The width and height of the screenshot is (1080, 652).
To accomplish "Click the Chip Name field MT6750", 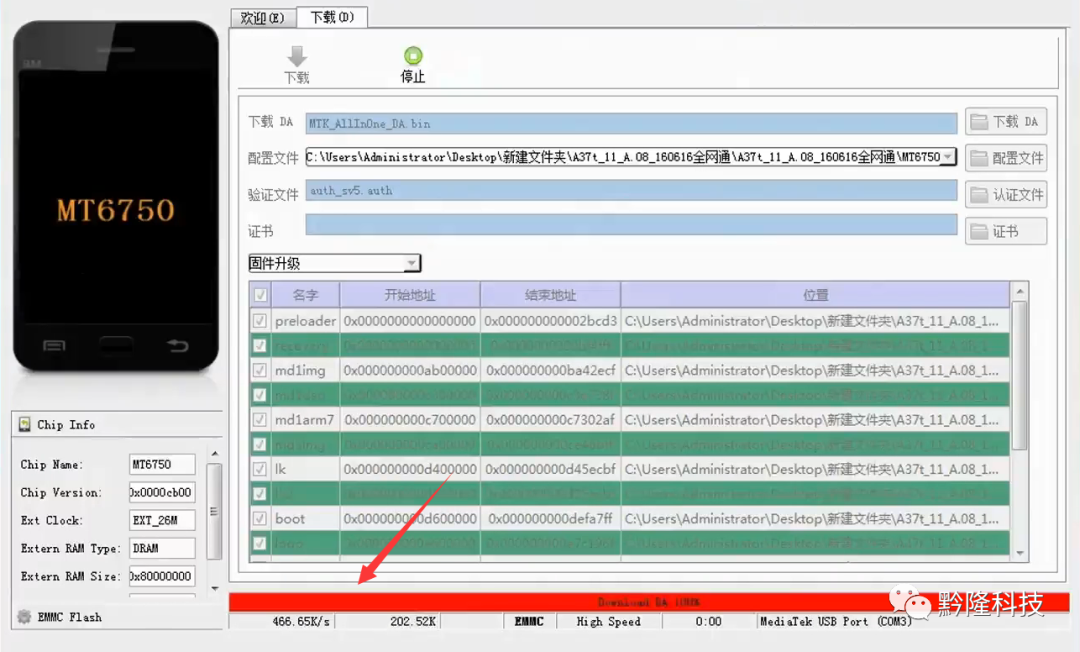I will tap(162, 465).
